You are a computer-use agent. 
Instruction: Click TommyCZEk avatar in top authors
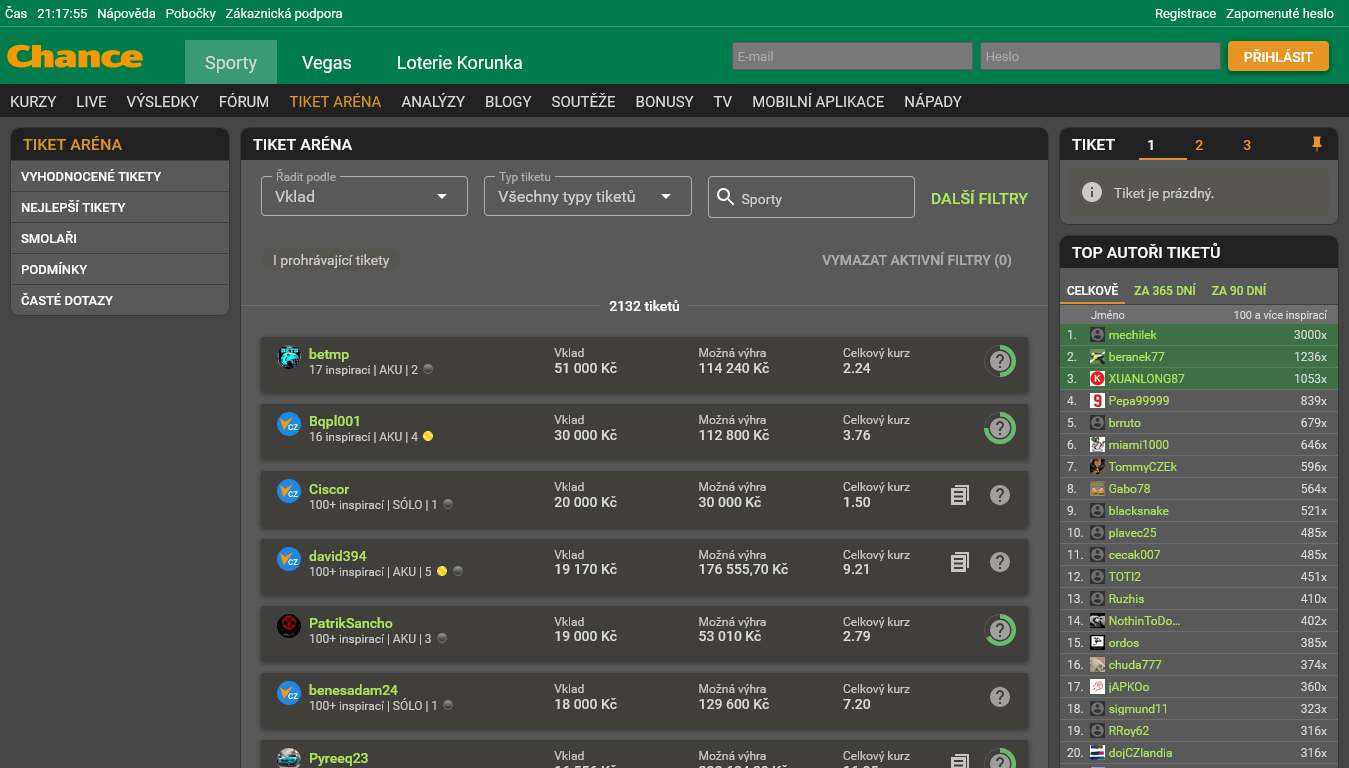coord(1097,467)
